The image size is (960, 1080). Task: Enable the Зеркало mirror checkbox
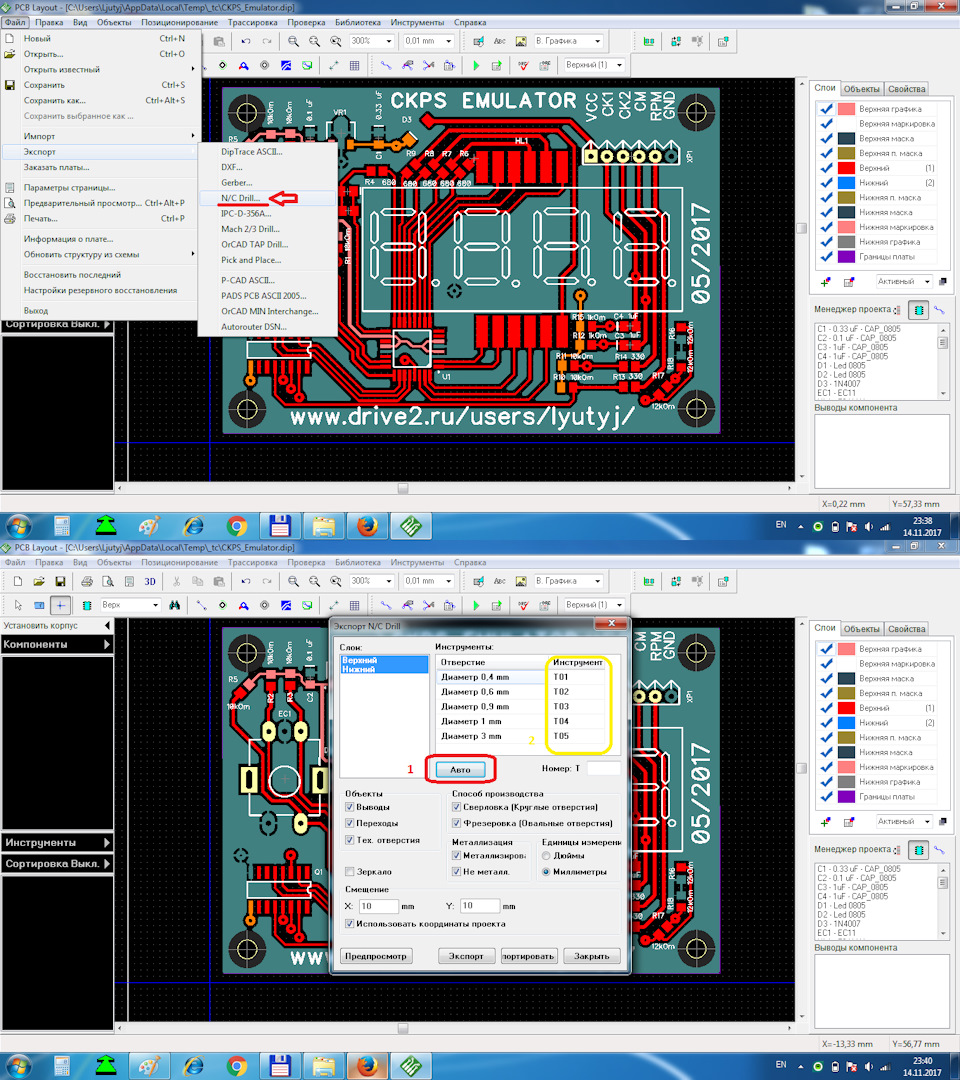[349, 871]
